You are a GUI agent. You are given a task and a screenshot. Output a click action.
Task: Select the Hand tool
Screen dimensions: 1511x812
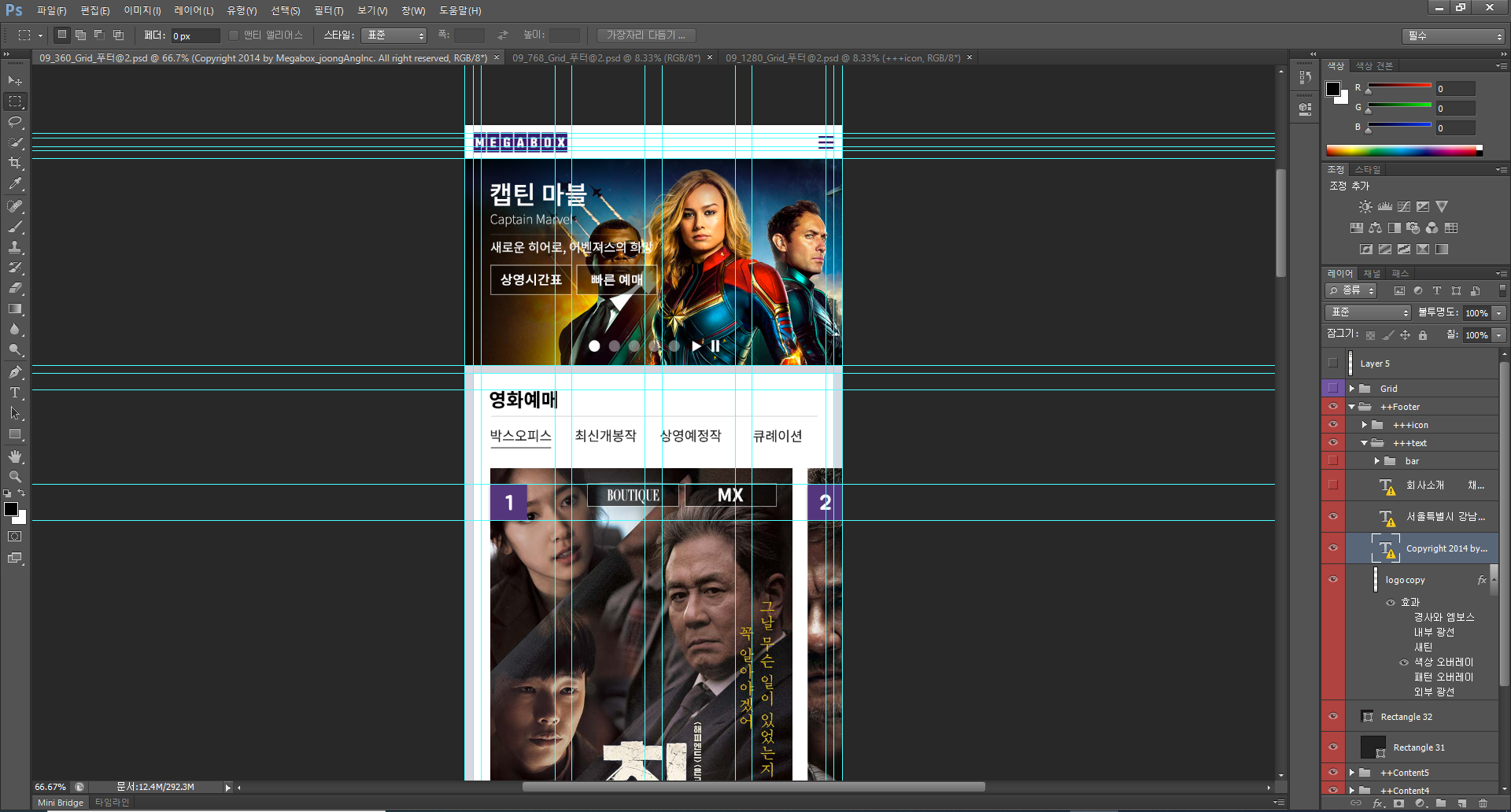[15, 456]
